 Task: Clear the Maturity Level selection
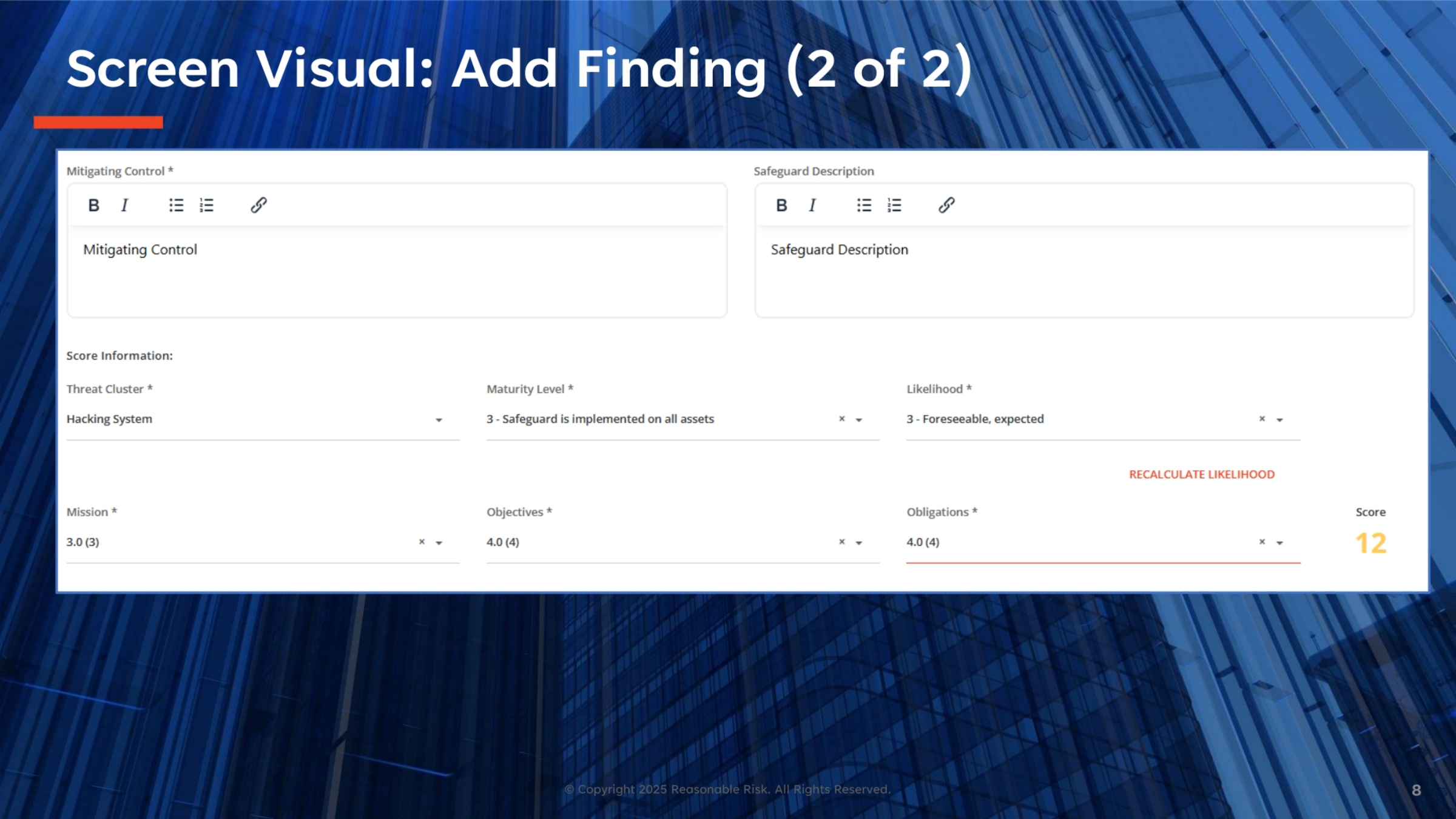(841, 419)
